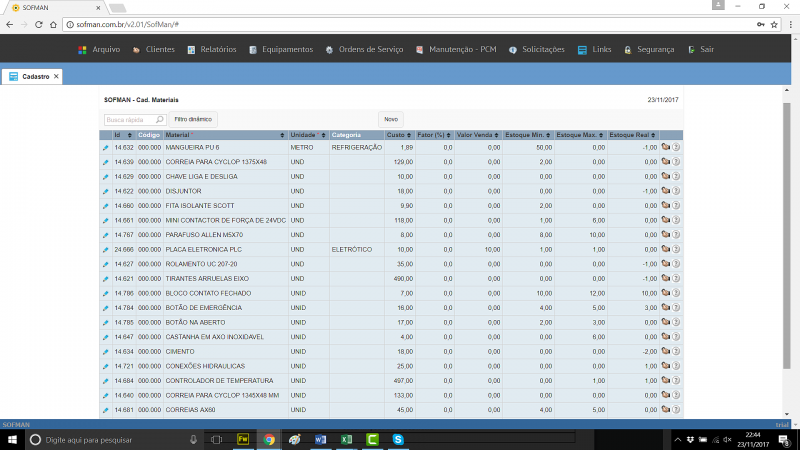Click the edit pencil for MANGUEIRA PU 6
800x450 pixels.
[x=105, y=147]
